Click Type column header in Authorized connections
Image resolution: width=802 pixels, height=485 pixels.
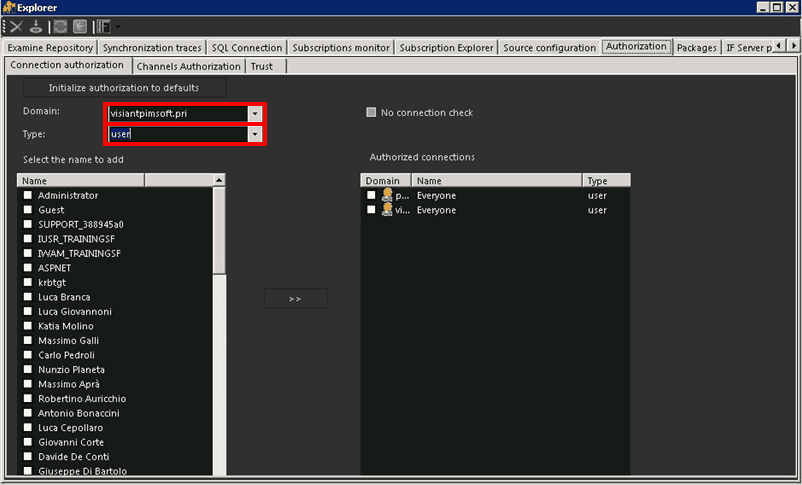coord(606,181)
